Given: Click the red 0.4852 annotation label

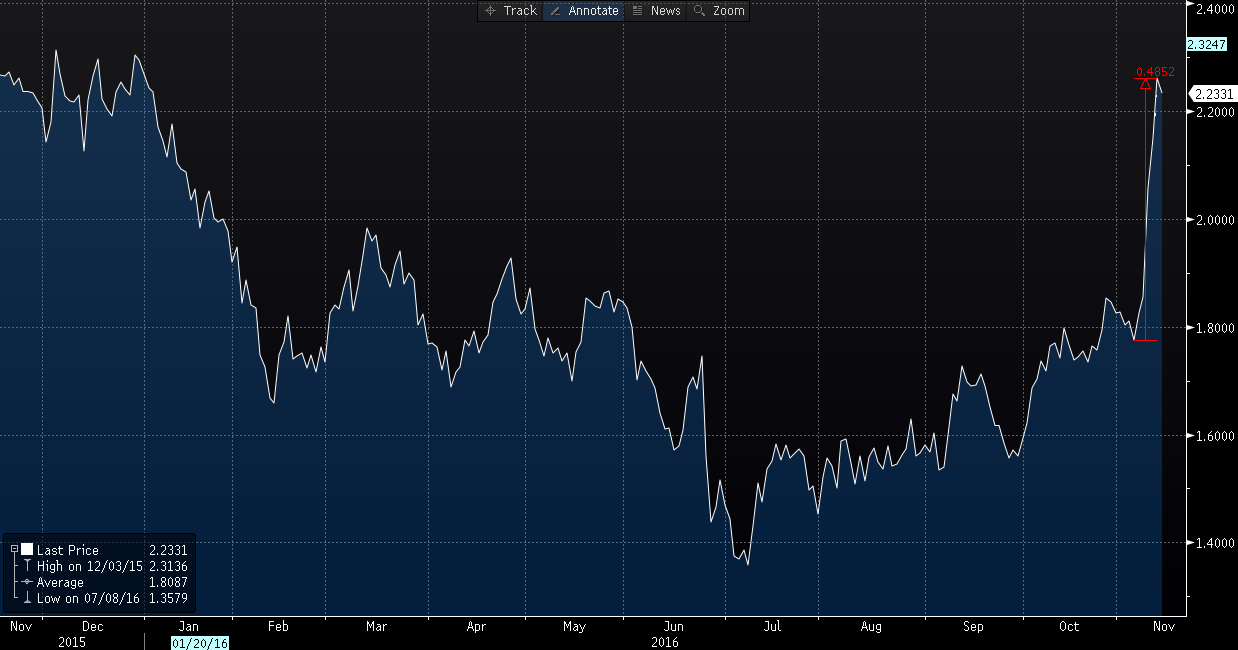Looking at the screenshot, I should 1155,72.
